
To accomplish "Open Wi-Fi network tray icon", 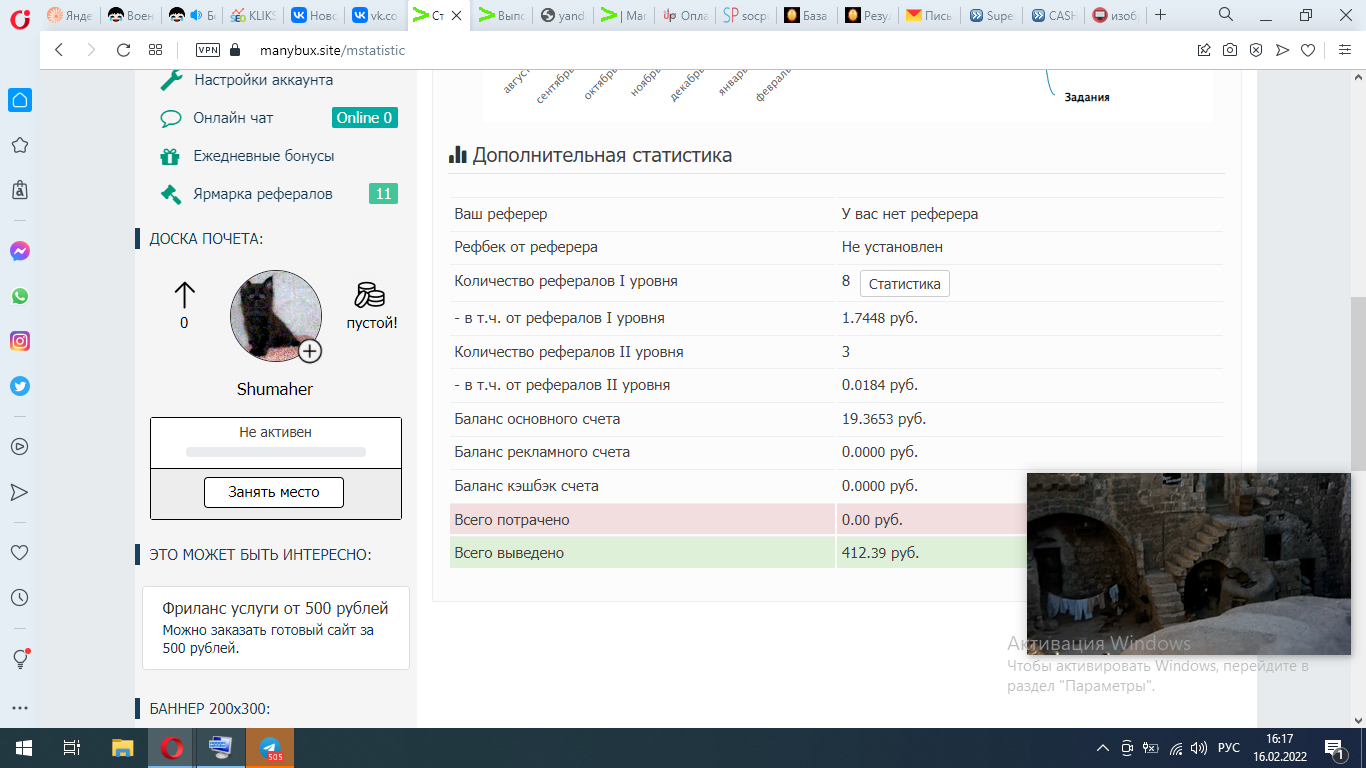I will tap(1176, 748).
